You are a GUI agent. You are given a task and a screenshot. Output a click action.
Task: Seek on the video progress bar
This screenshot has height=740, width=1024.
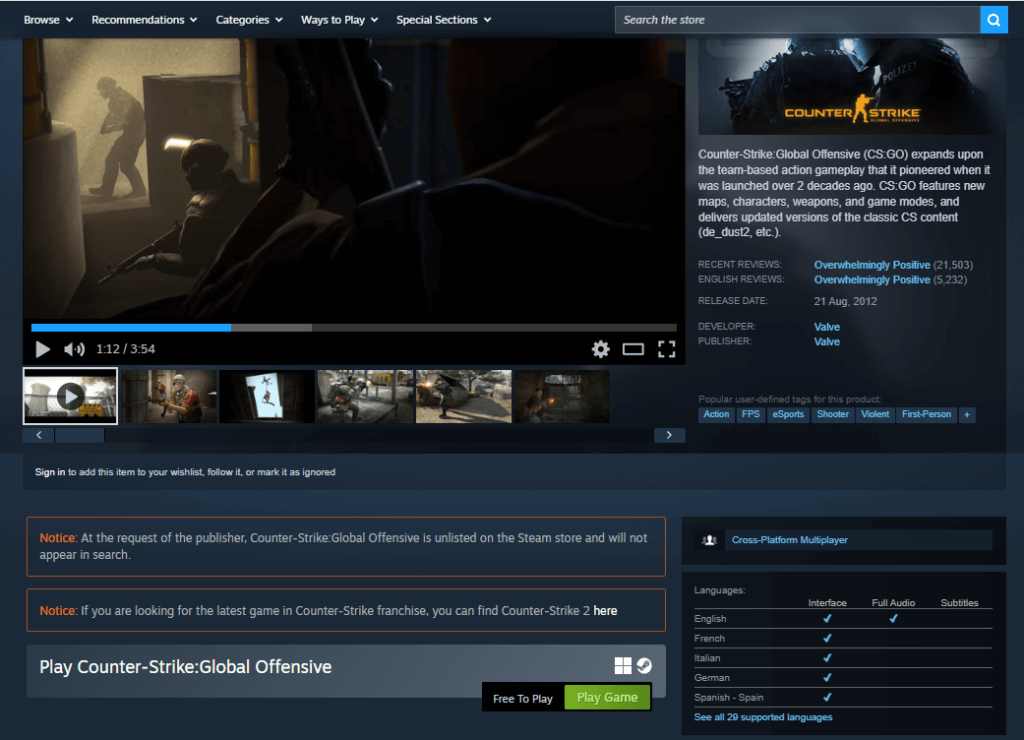click(354, 328)
